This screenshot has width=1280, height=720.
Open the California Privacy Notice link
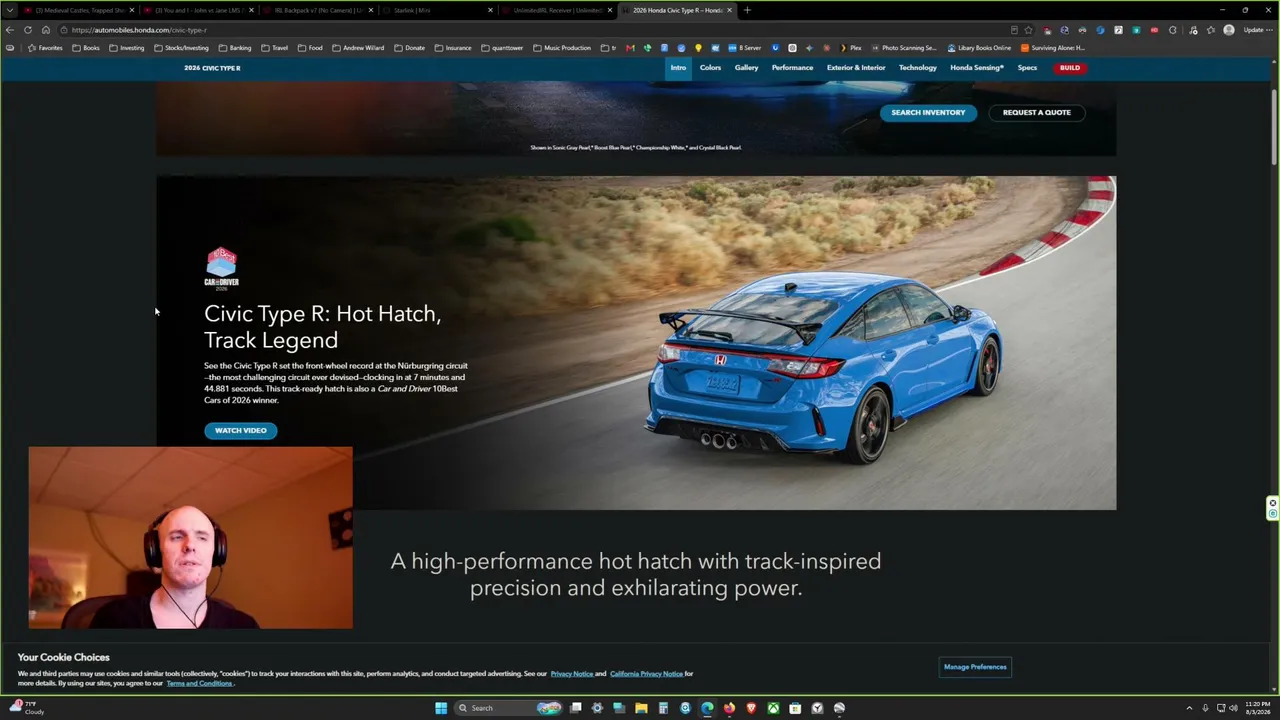(x=646, y=674)
